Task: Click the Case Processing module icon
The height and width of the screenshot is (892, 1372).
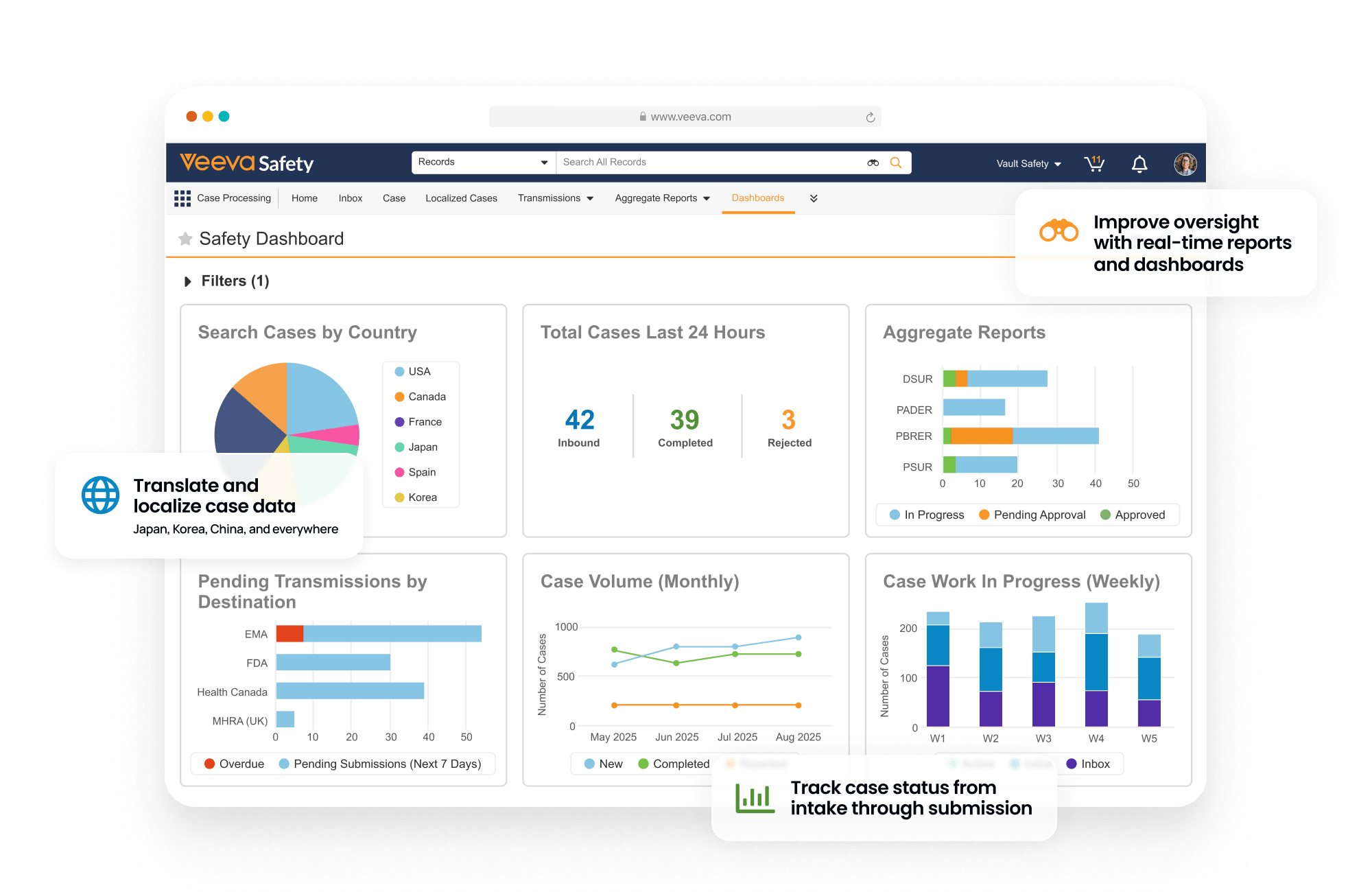Action: [184, 201]
